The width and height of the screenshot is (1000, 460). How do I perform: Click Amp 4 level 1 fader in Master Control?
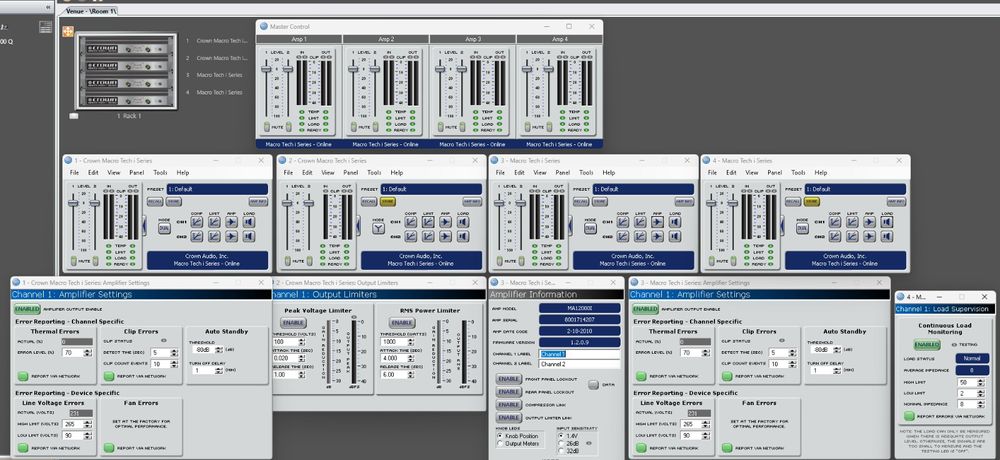coord(527,69)
